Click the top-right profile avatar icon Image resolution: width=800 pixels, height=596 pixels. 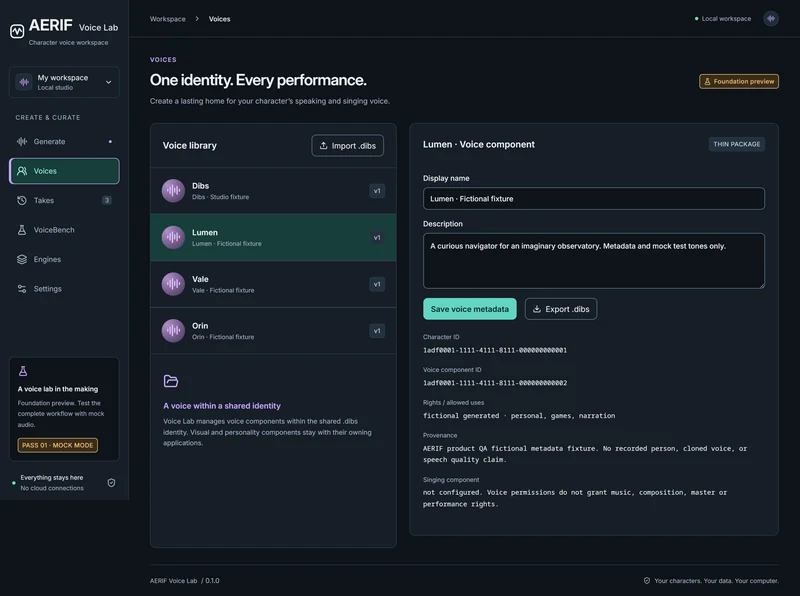tap(771, 18)
